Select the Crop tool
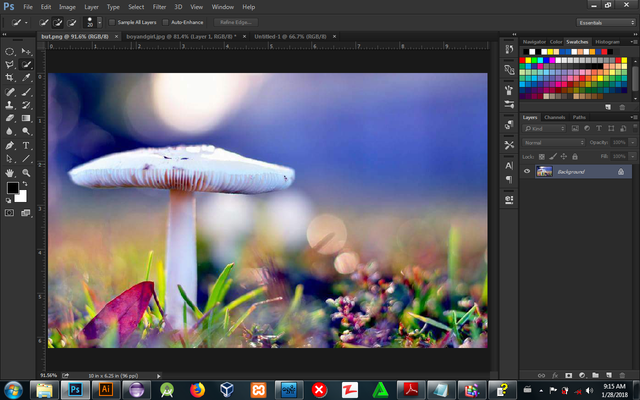This screenshot has width=640, height=400. click(x=10, y=77)
